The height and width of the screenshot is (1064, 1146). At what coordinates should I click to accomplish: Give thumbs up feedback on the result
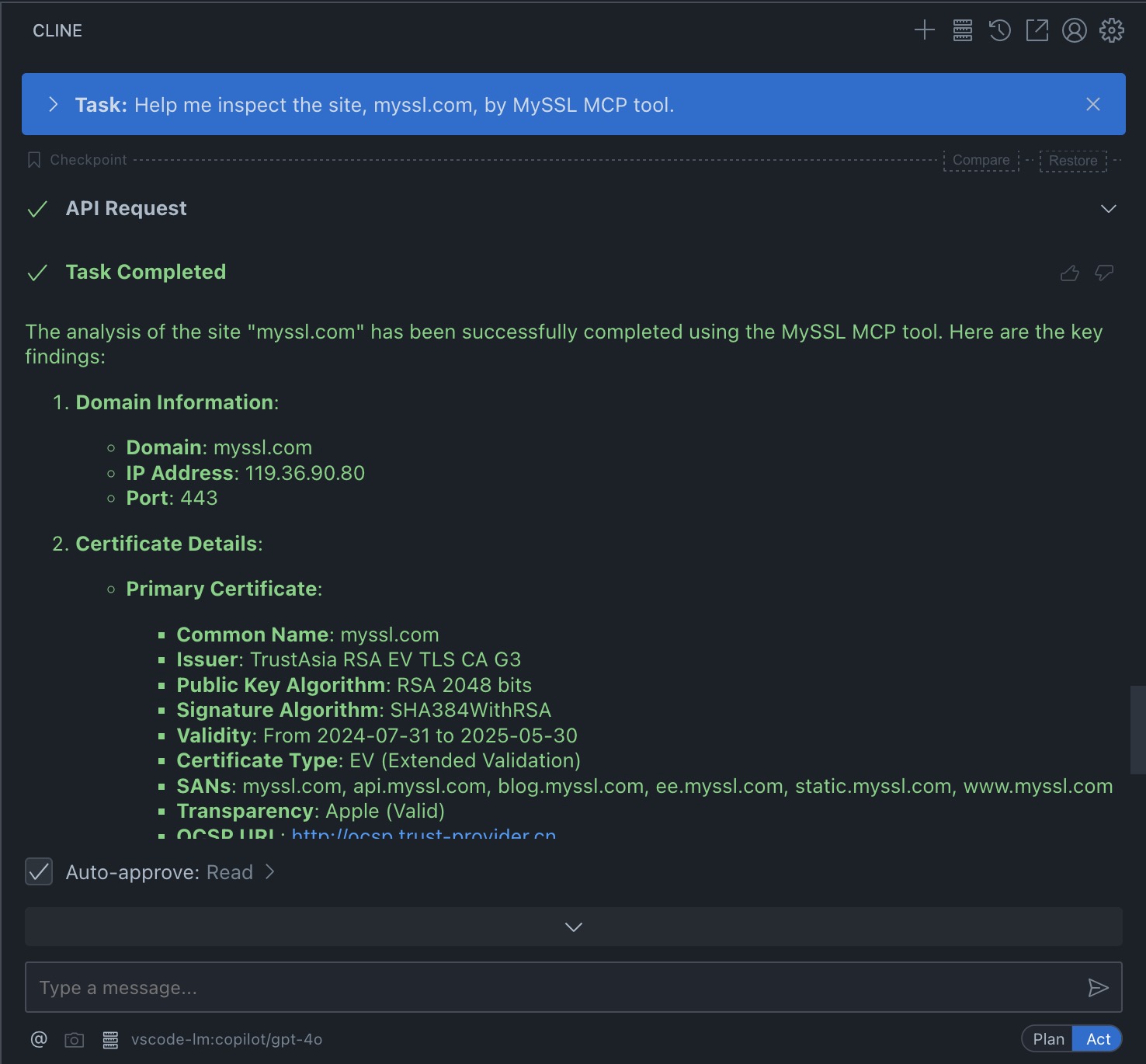[1070, 273]
